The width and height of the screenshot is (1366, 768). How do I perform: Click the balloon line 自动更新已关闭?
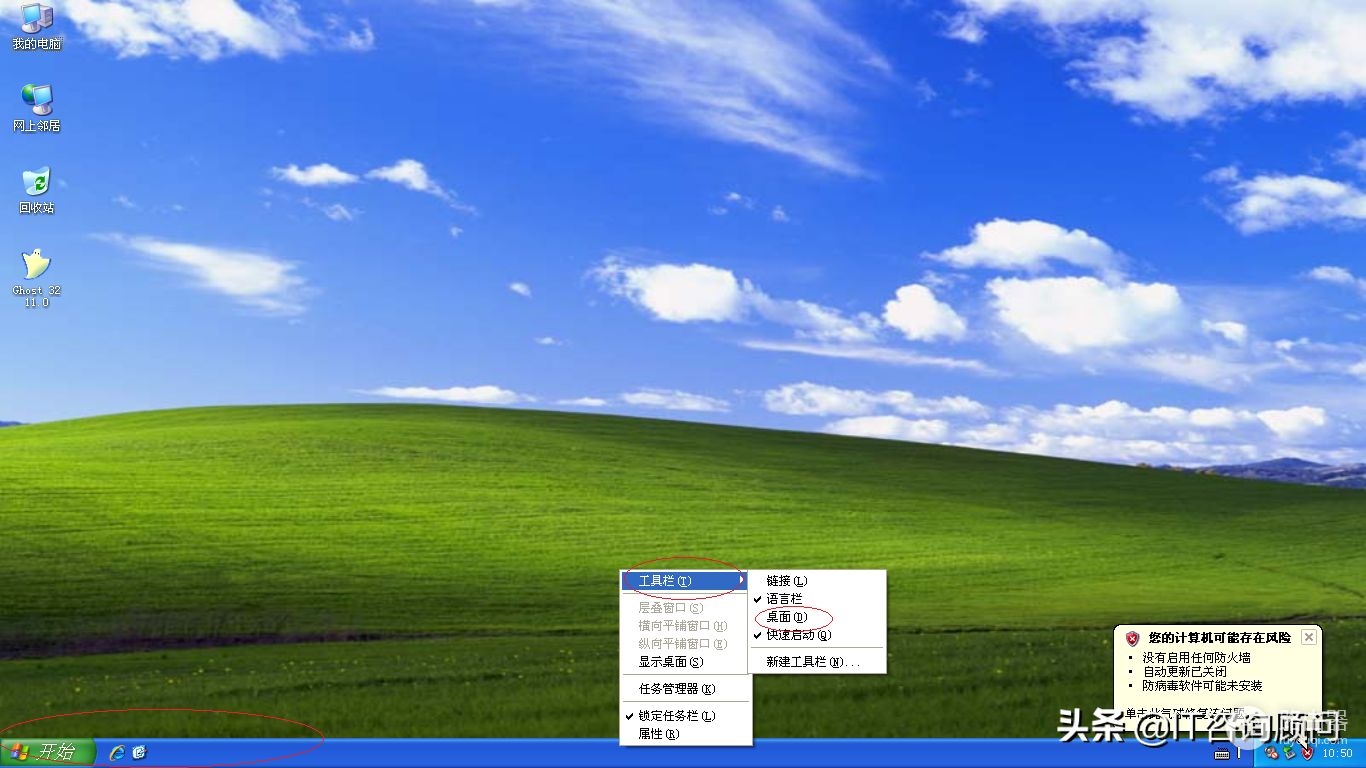coord(1184,672)
